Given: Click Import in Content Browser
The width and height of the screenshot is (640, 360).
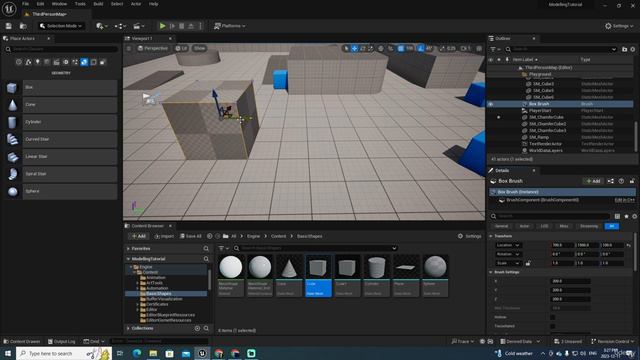Looking at the screenshot, I should pyautogui.click(x=164, y=236).
